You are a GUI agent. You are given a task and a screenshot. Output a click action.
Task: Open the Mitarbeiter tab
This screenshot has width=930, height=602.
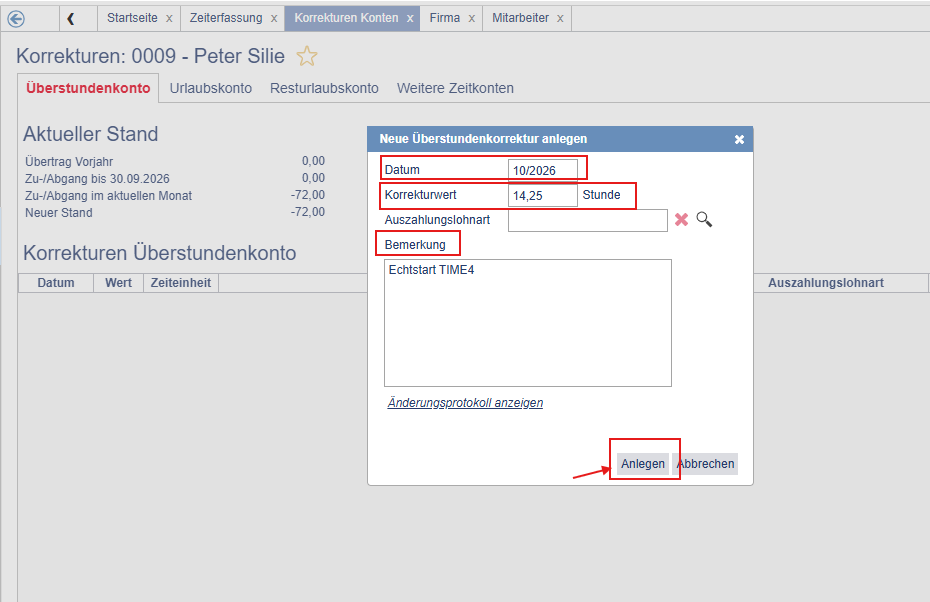coord(520,18)
